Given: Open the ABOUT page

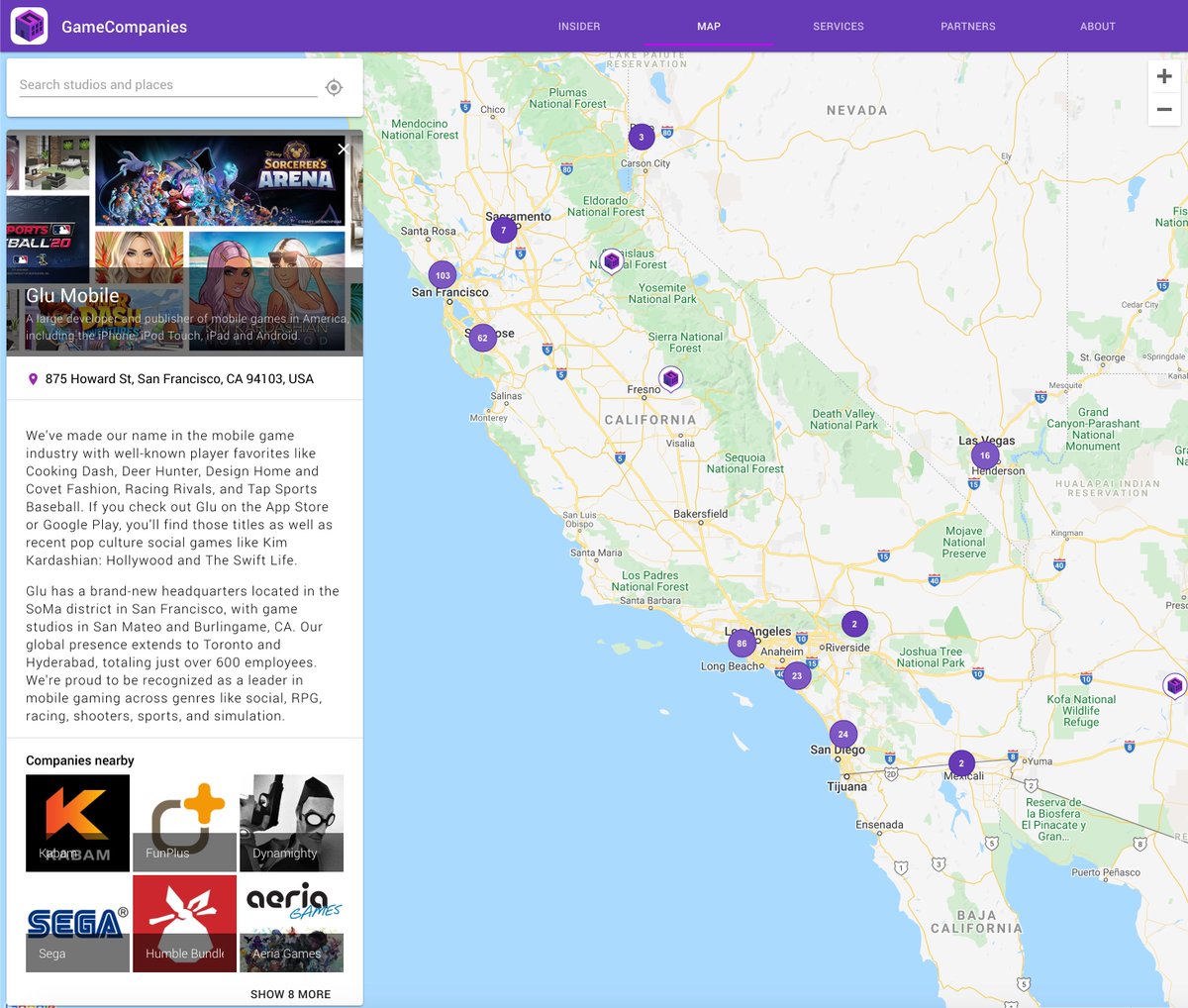Looking at the screenshot, I should 1098,27.
